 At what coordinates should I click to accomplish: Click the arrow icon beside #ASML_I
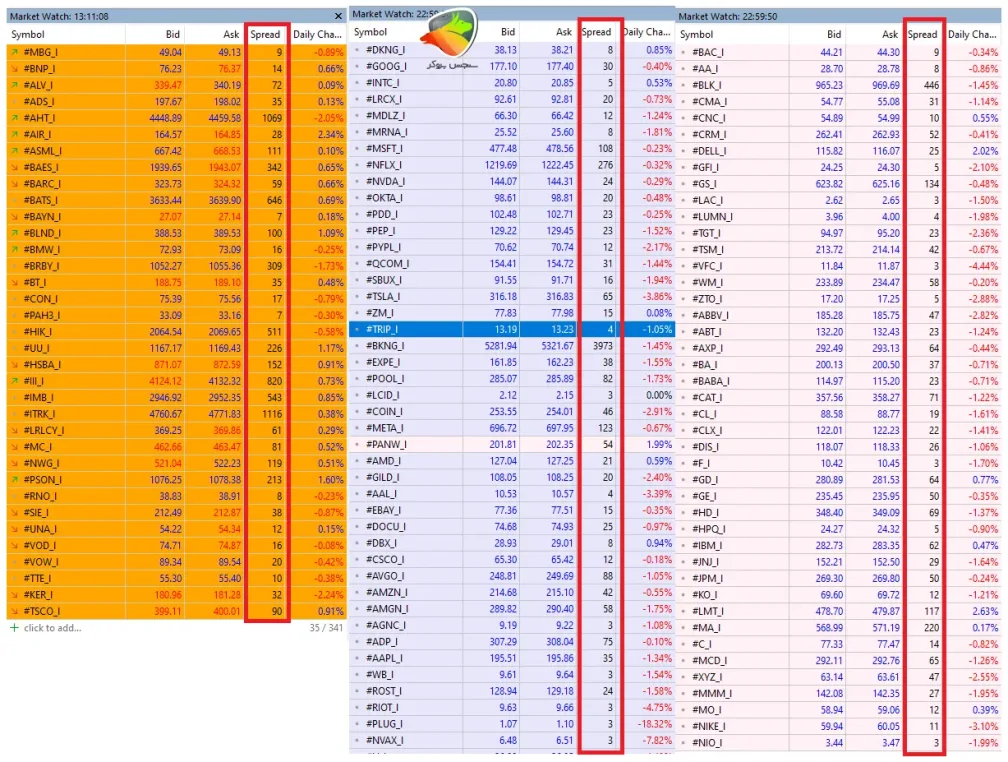pyautogui.click(x=14, y=151)
